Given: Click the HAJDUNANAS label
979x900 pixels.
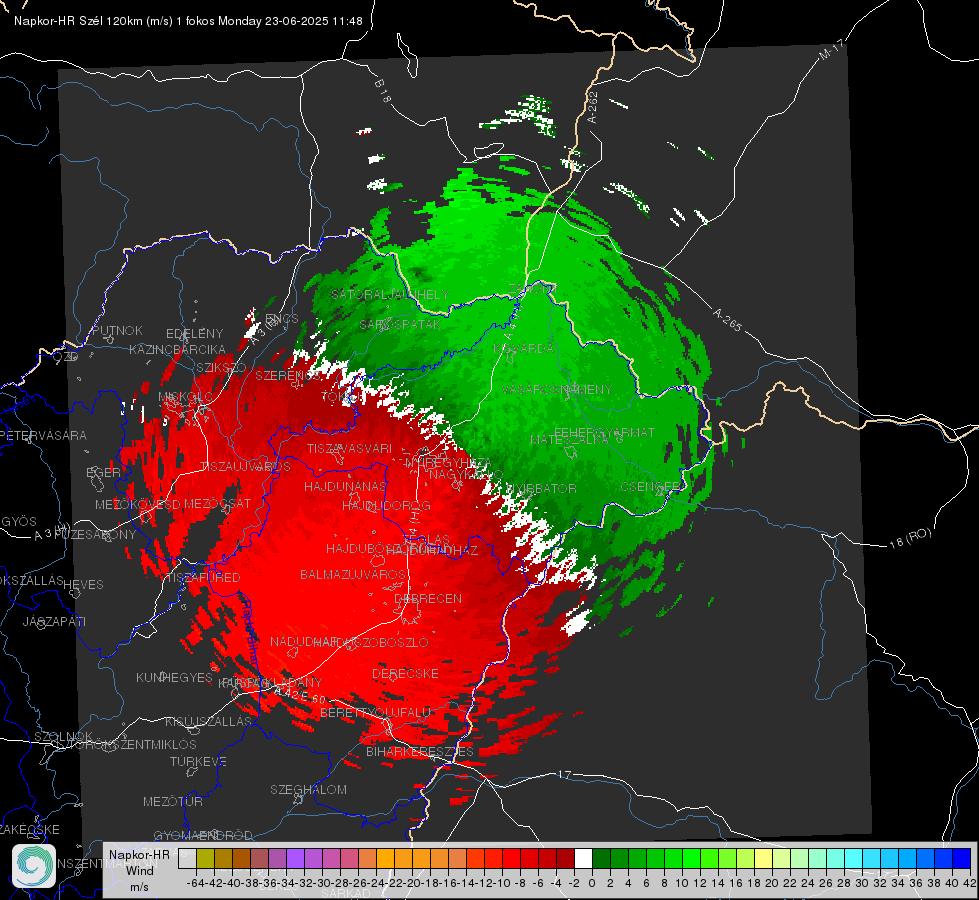Looking at the screenshot, I should 345,487.
